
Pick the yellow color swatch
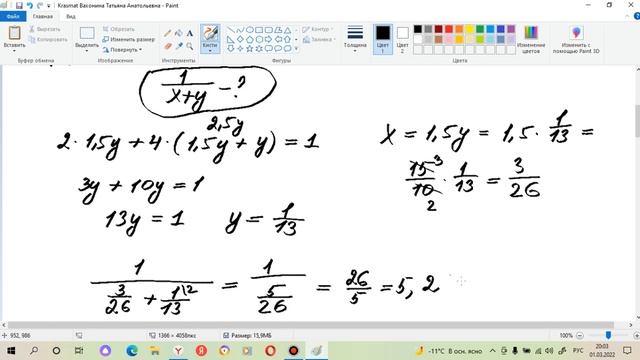click(470, 29)
